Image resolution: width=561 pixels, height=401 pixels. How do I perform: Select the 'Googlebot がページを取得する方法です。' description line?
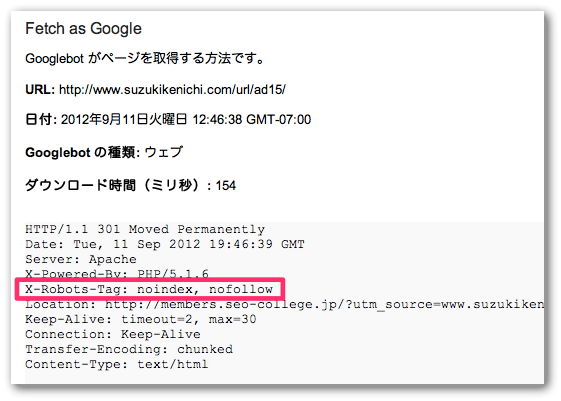[x=145, y=58]
